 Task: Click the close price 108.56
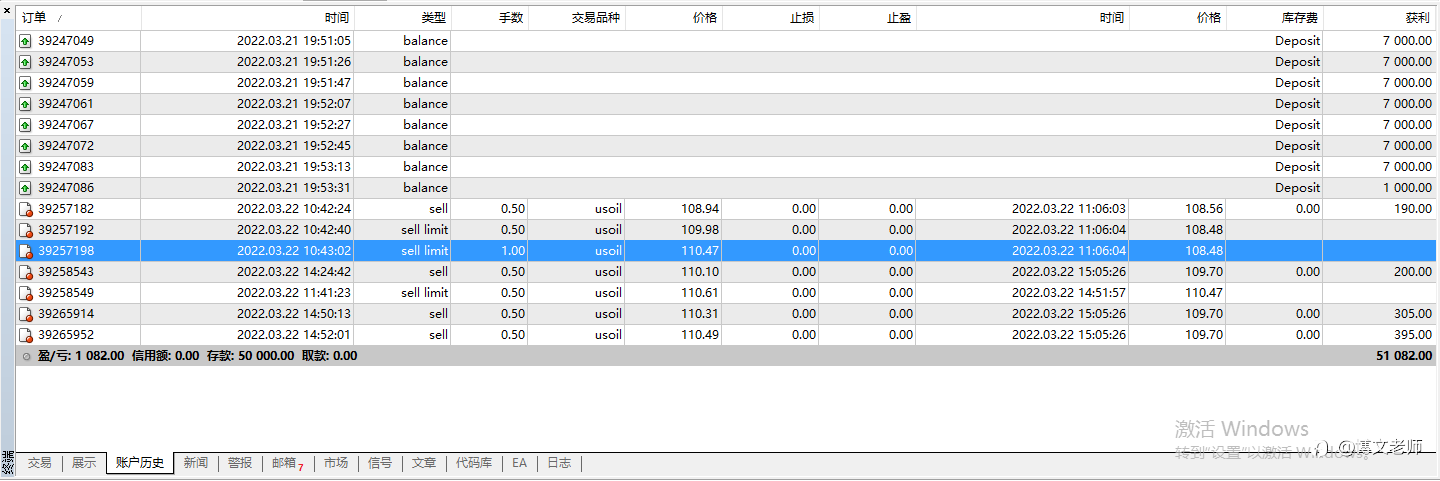tap(1204, 209)
